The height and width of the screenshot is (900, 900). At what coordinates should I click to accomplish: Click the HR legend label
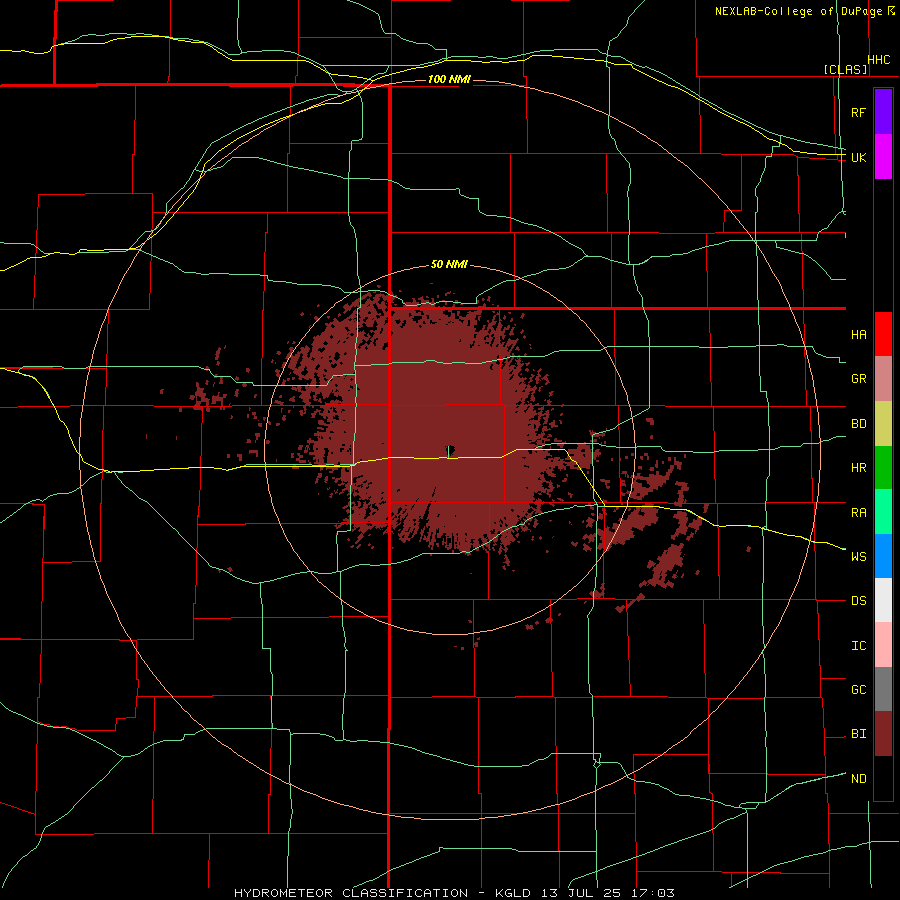tap(858, 468)
